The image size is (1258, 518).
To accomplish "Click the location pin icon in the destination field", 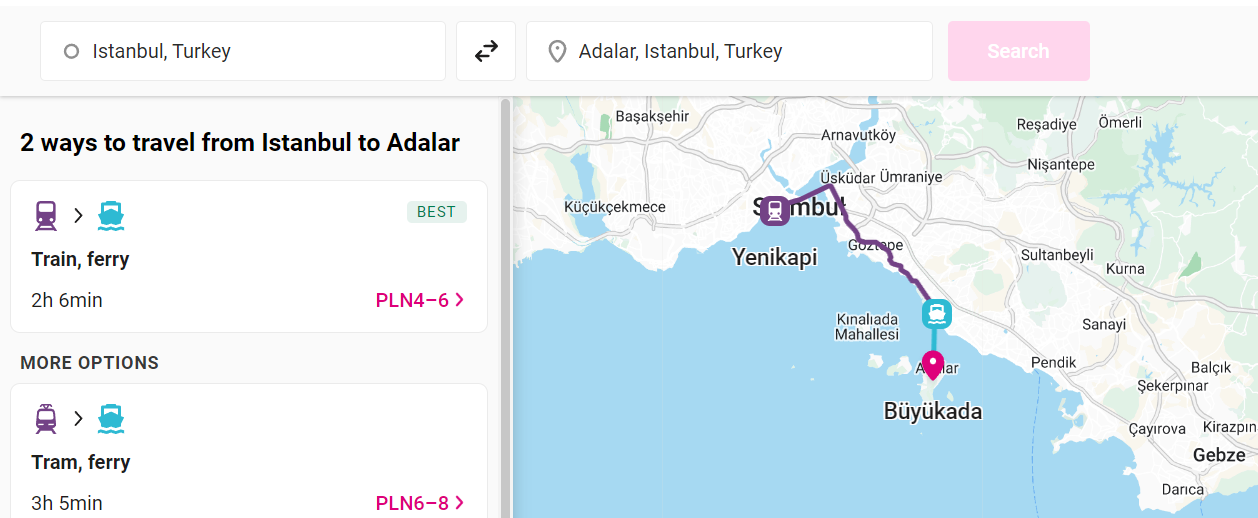I will 558,51.
